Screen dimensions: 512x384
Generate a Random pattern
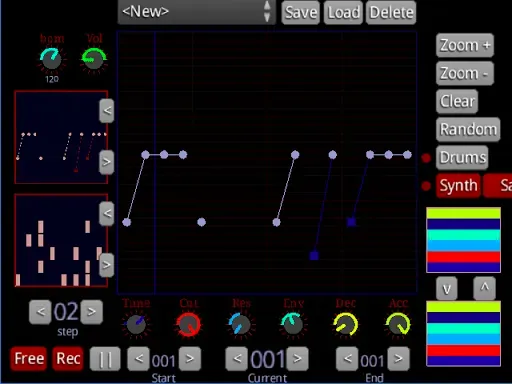coord(468,129)
